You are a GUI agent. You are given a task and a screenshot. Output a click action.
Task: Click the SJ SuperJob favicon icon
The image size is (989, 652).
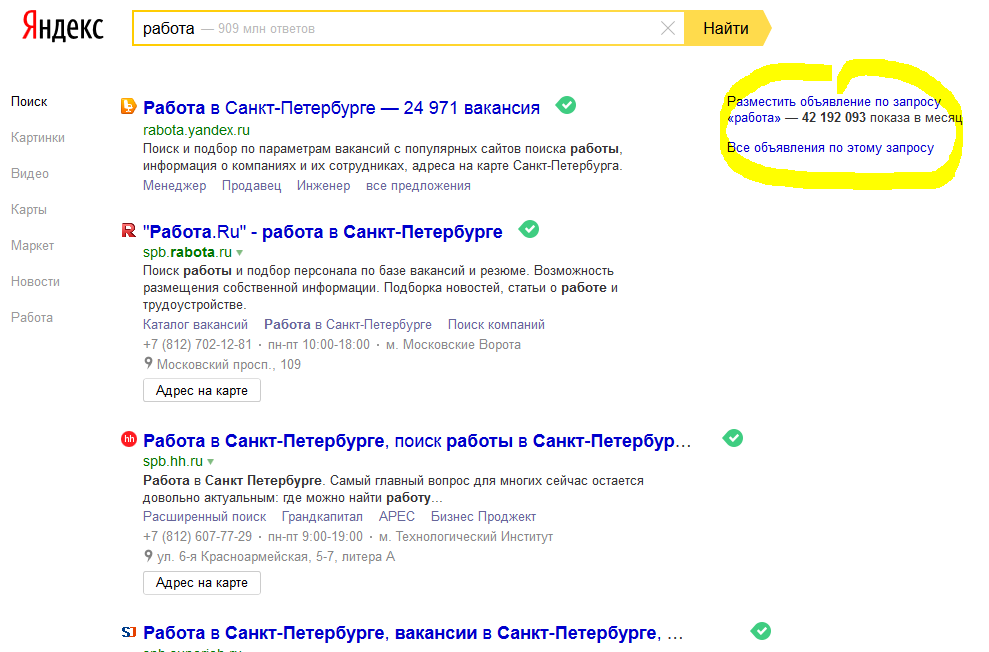pyautogui.click(x=129, y=631)
